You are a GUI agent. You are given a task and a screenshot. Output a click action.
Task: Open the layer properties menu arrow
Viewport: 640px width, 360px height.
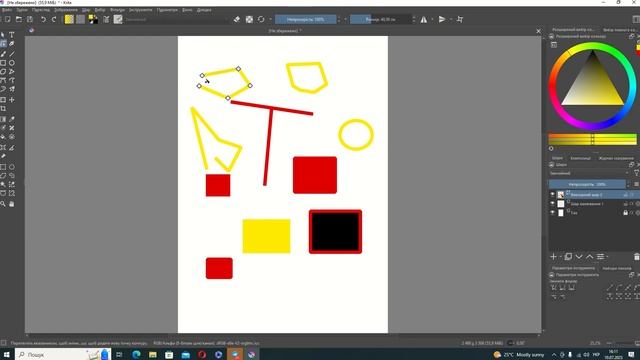tap(608, 257)
